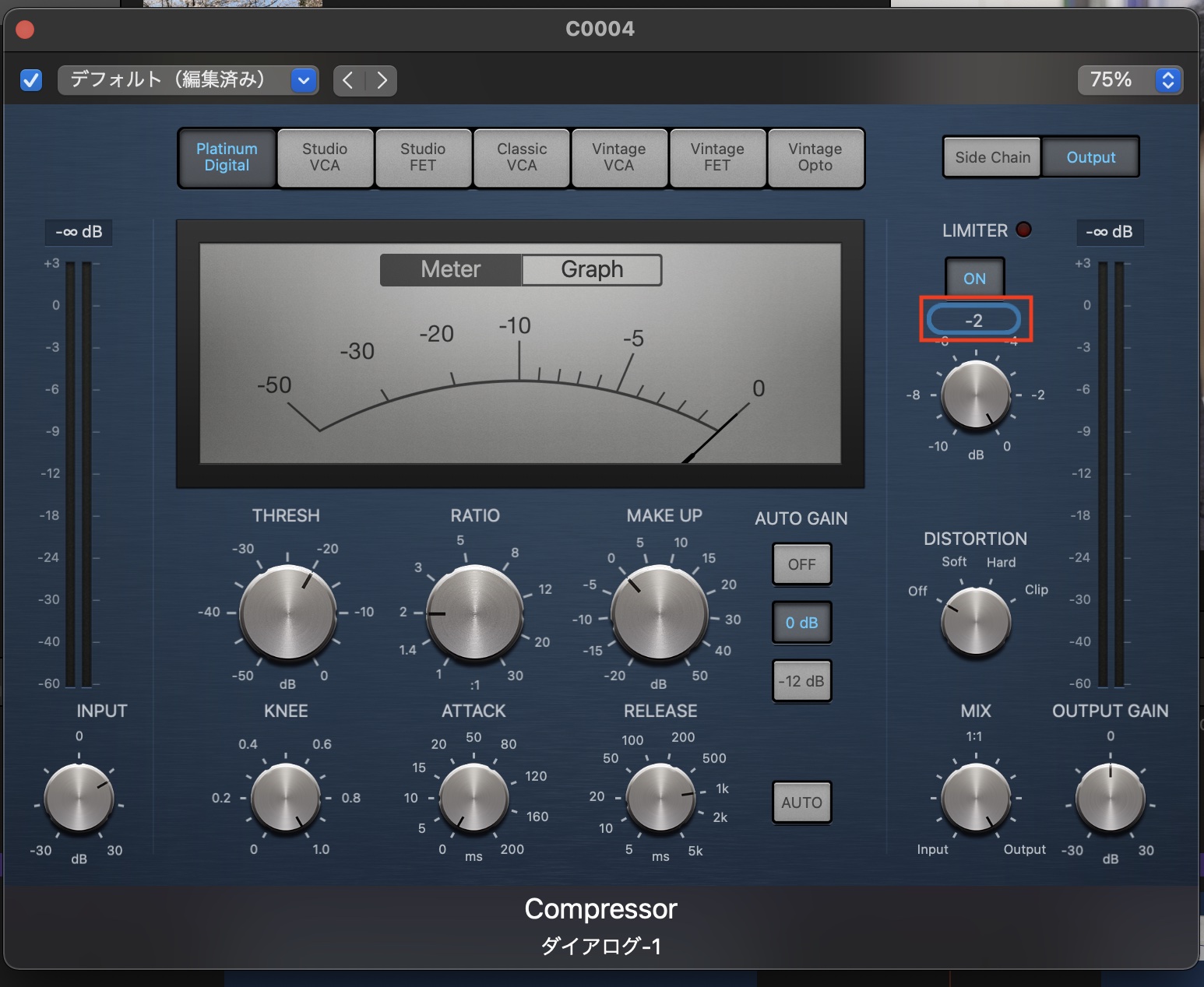This screenshot has width=1204, height=987.
Task: Set Auto Gain to 0 dB
Action: tap(802, 623)
